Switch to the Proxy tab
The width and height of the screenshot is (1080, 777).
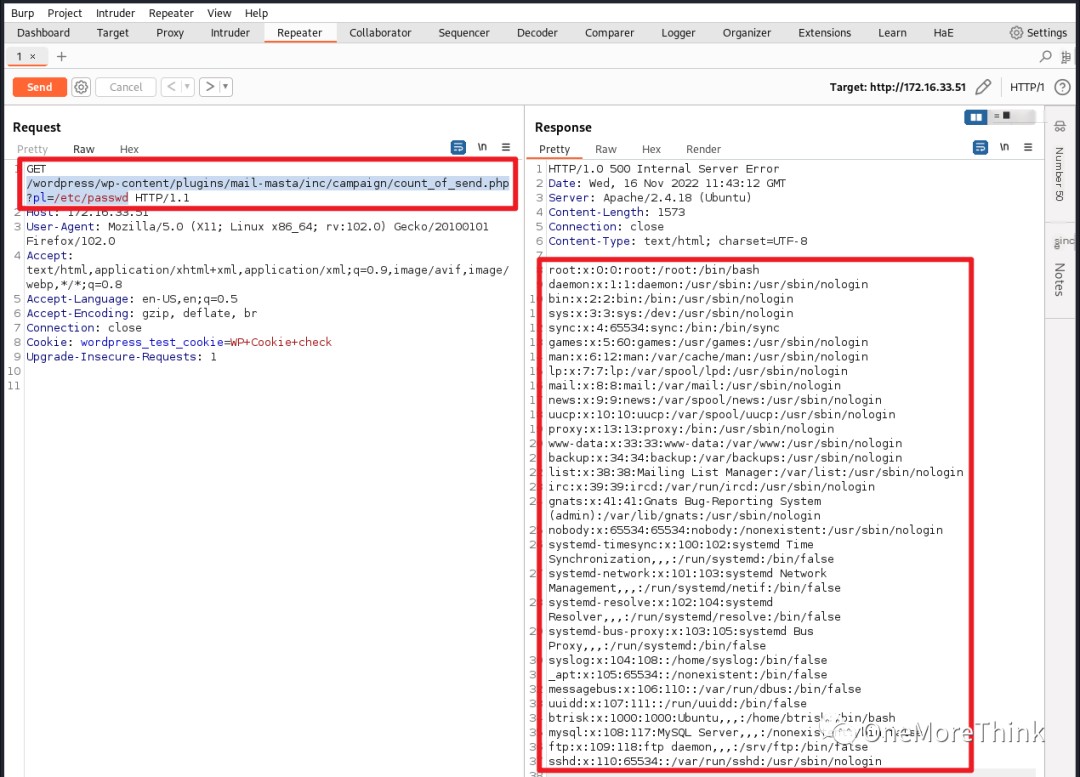pyautogui.click(x=169, y=32)
